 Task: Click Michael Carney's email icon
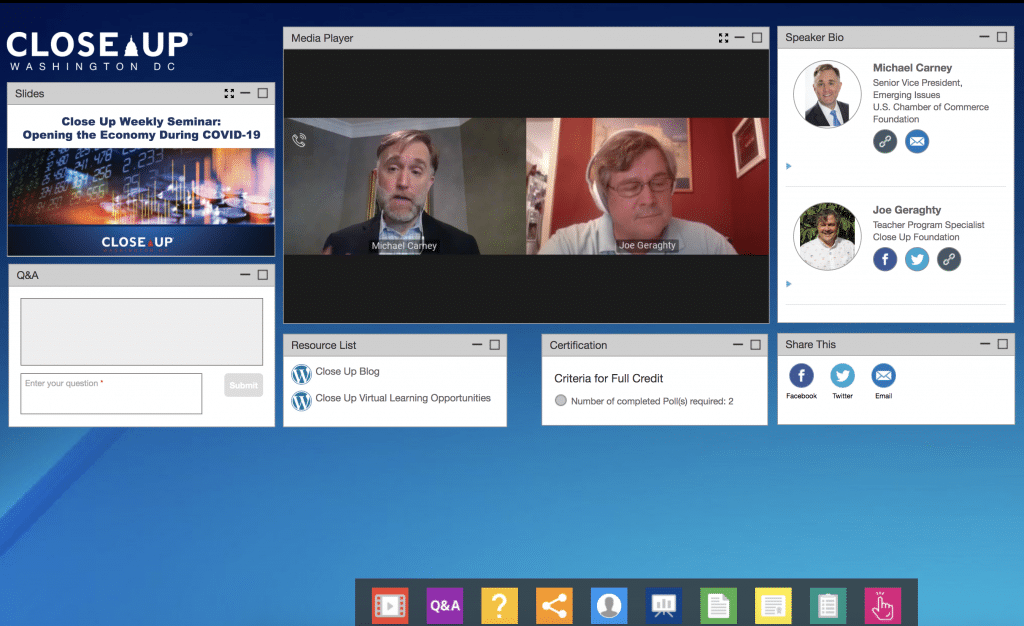coord(917,141)
